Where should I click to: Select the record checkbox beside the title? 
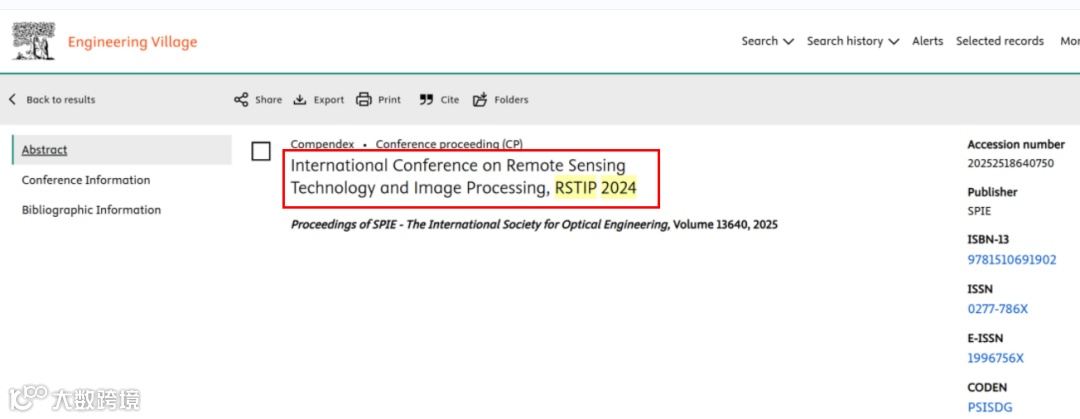point(261,151)
